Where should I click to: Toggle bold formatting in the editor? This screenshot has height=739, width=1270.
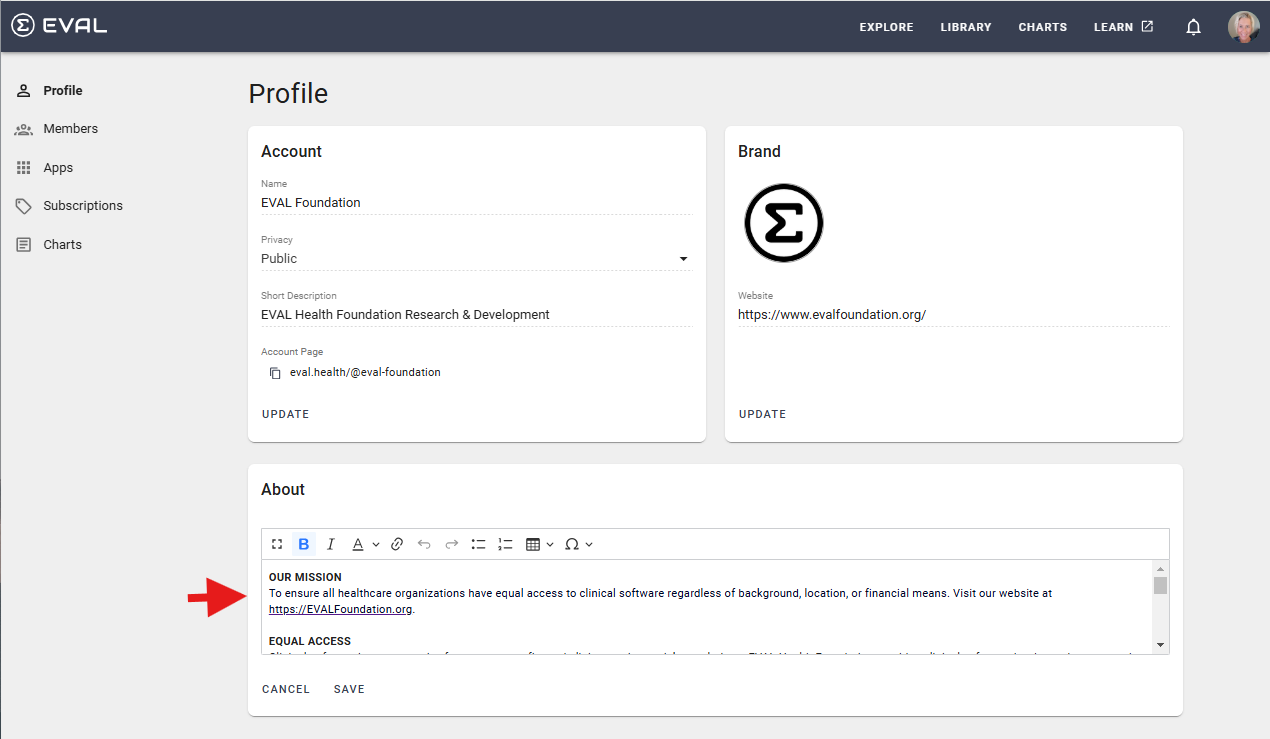(304, 544)
